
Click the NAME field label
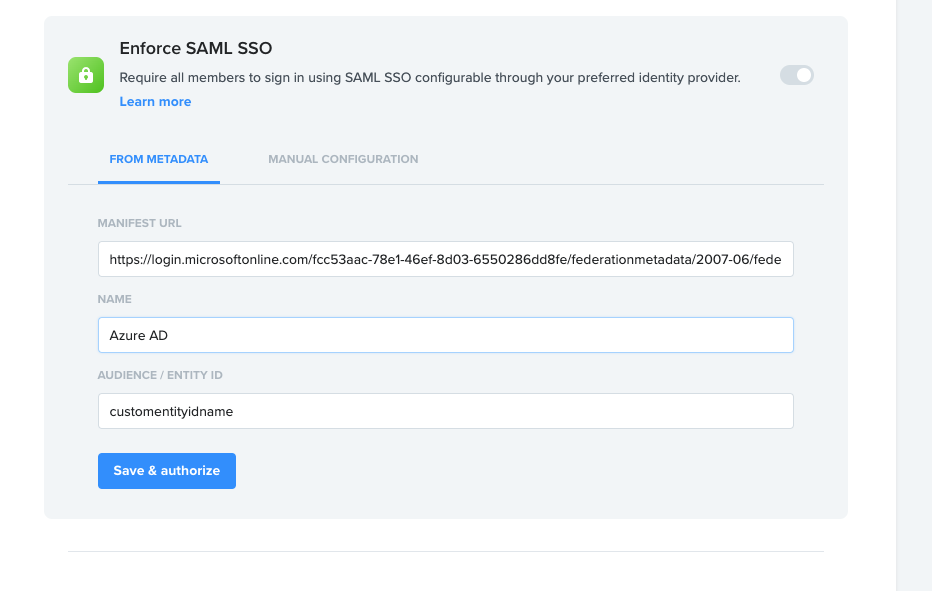tap(115, 299)
